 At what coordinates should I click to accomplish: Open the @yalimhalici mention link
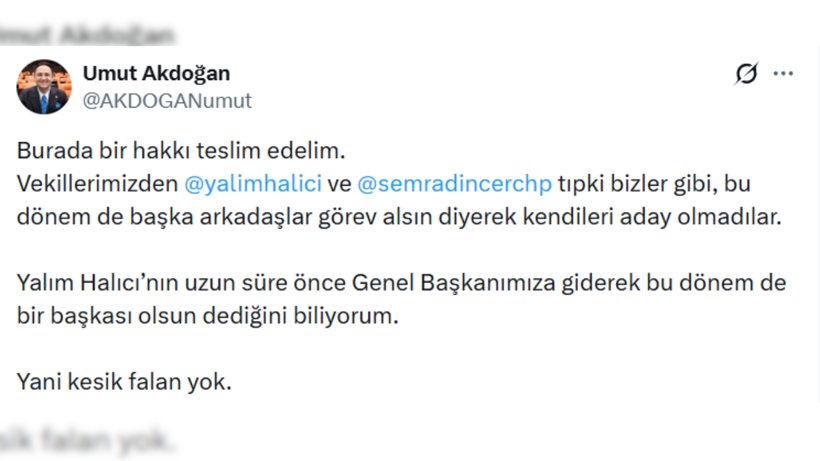pyautogui.click(x=253, y=184)
